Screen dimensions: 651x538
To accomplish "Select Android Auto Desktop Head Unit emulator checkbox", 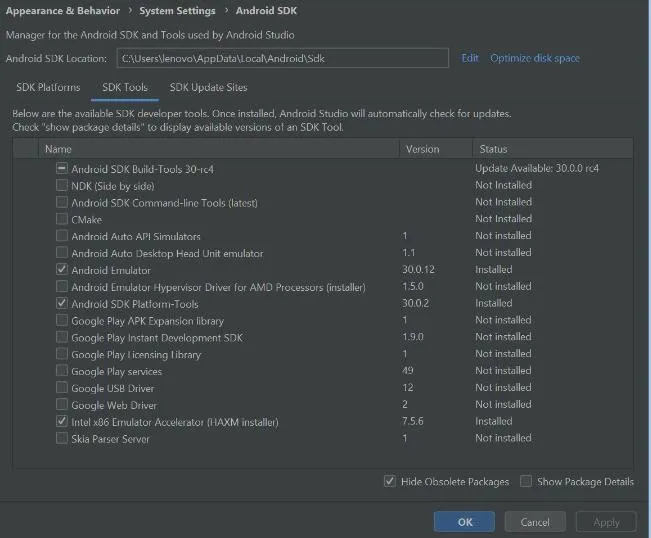I will (x=61, y=252).
